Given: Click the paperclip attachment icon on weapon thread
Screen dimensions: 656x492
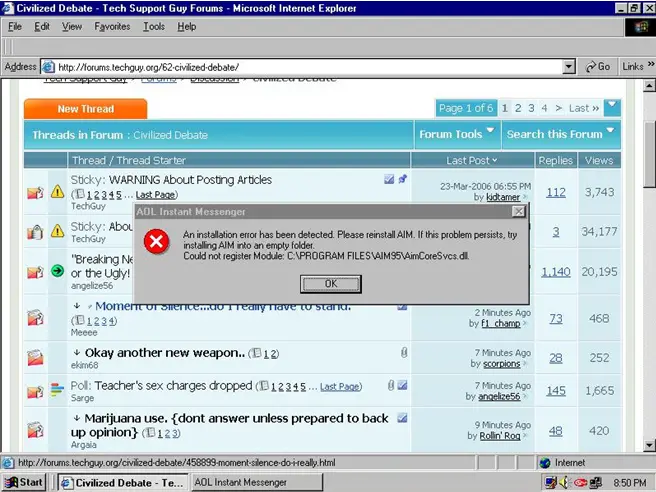Looking at the screenshot, I should coord(404,353).
